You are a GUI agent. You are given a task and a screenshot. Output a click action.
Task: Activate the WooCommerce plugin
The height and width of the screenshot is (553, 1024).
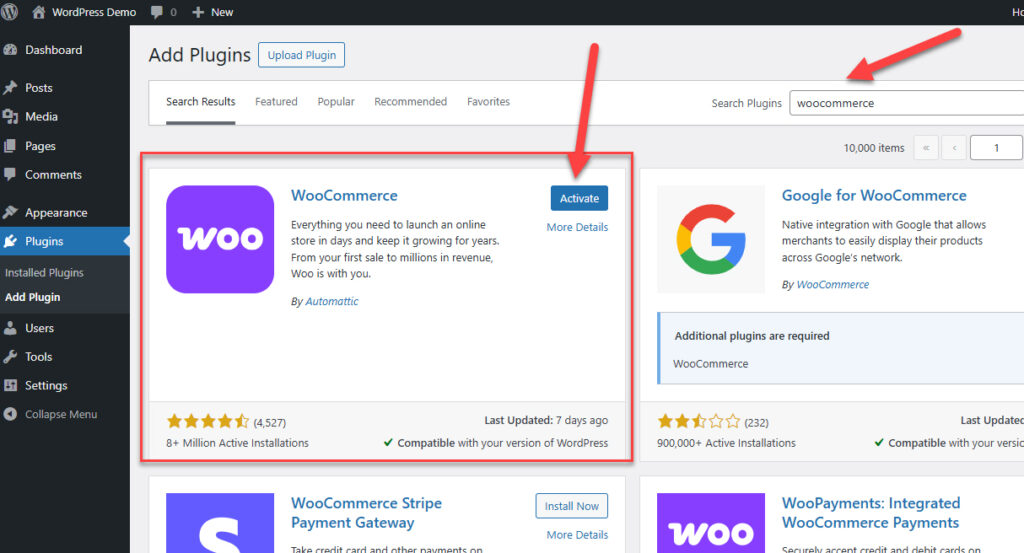click(579, 198)
